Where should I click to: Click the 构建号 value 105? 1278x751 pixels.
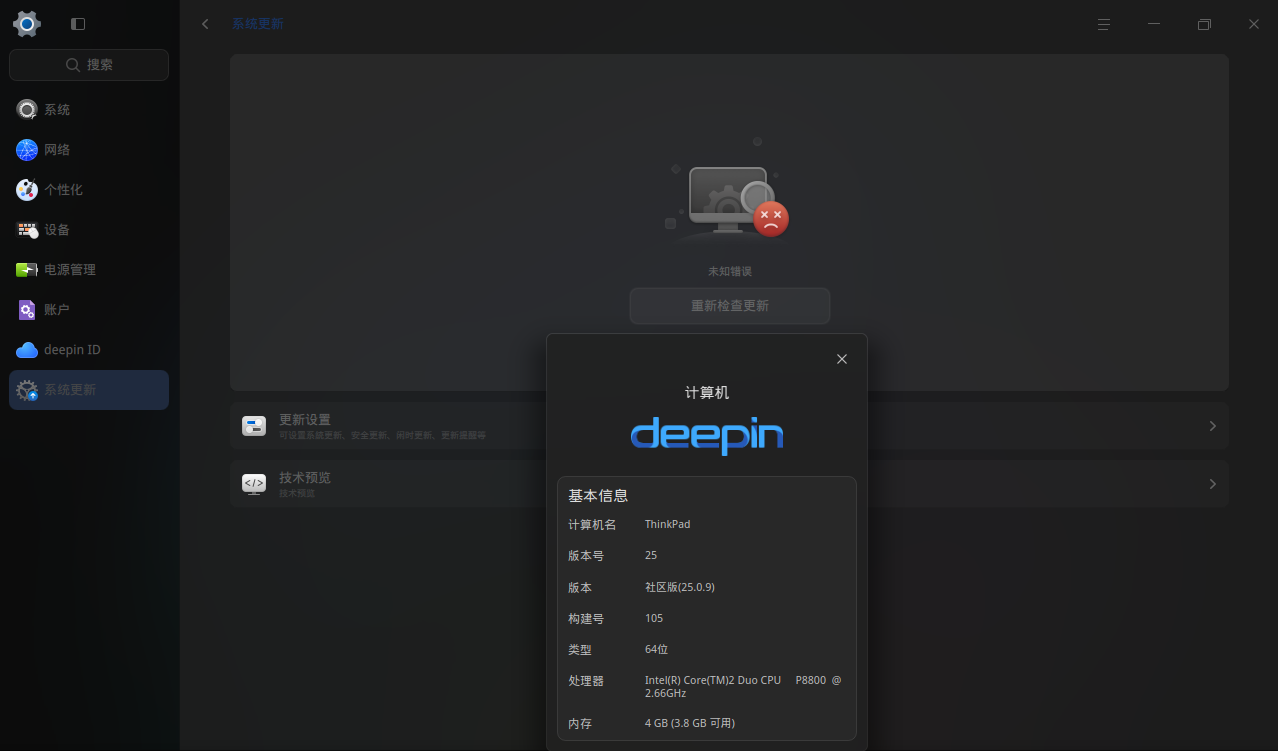654,618
